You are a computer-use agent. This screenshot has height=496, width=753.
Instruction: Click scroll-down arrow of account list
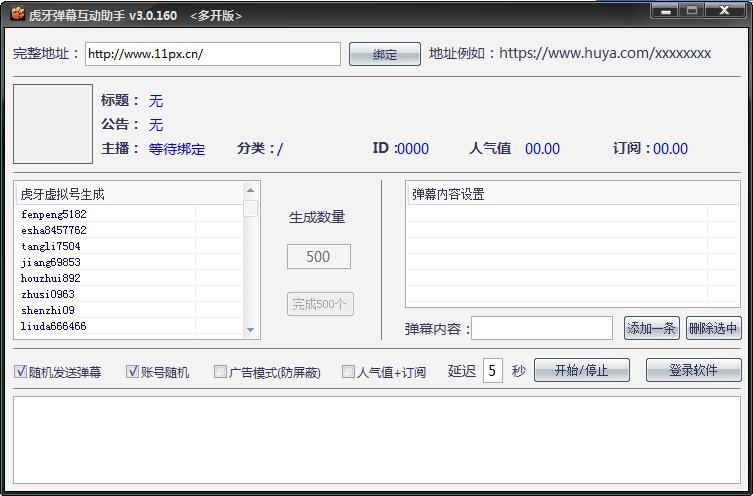(x=250, y=330)
